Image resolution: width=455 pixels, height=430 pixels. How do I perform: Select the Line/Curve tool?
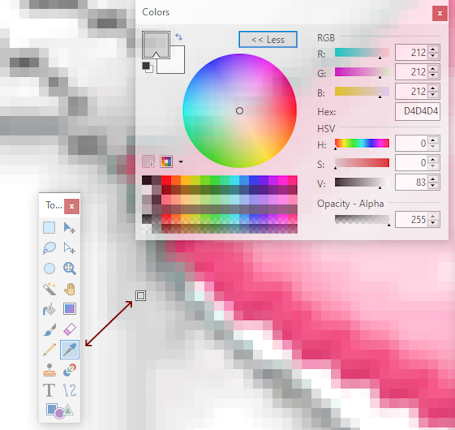click(x=69, y=390)
